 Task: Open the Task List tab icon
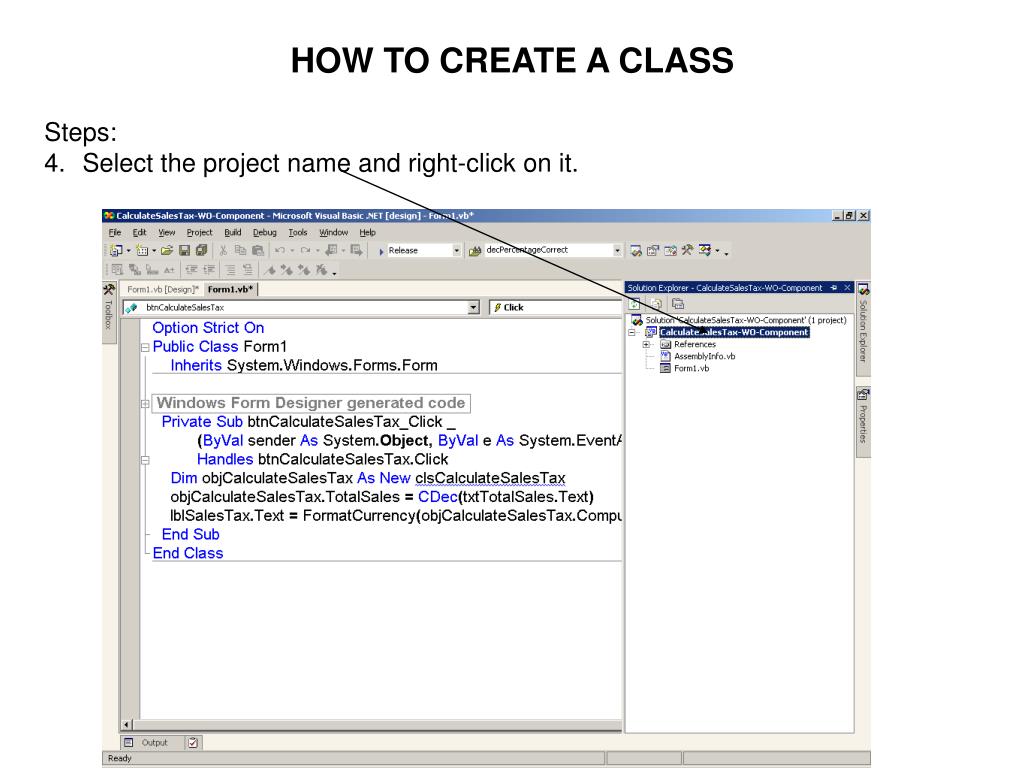193,743
